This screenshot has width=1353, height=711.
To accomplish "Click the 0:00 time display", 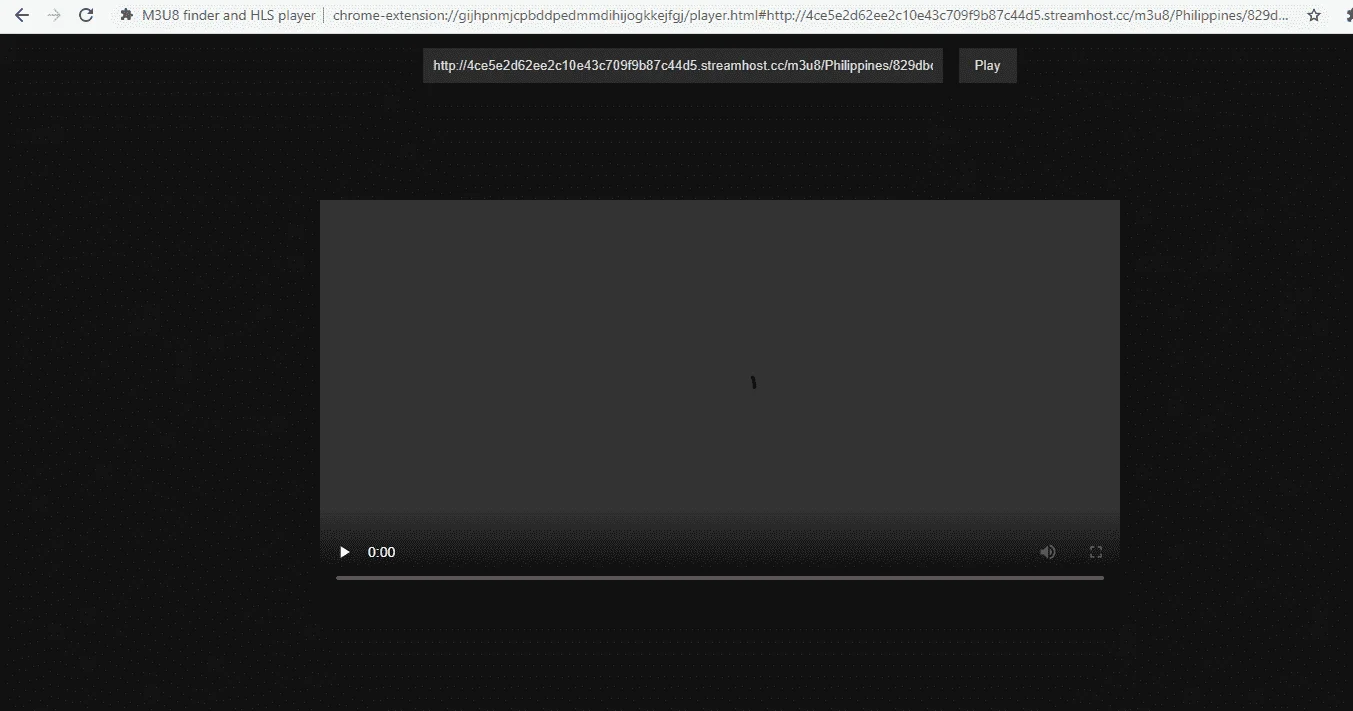I will click(382, 552).
